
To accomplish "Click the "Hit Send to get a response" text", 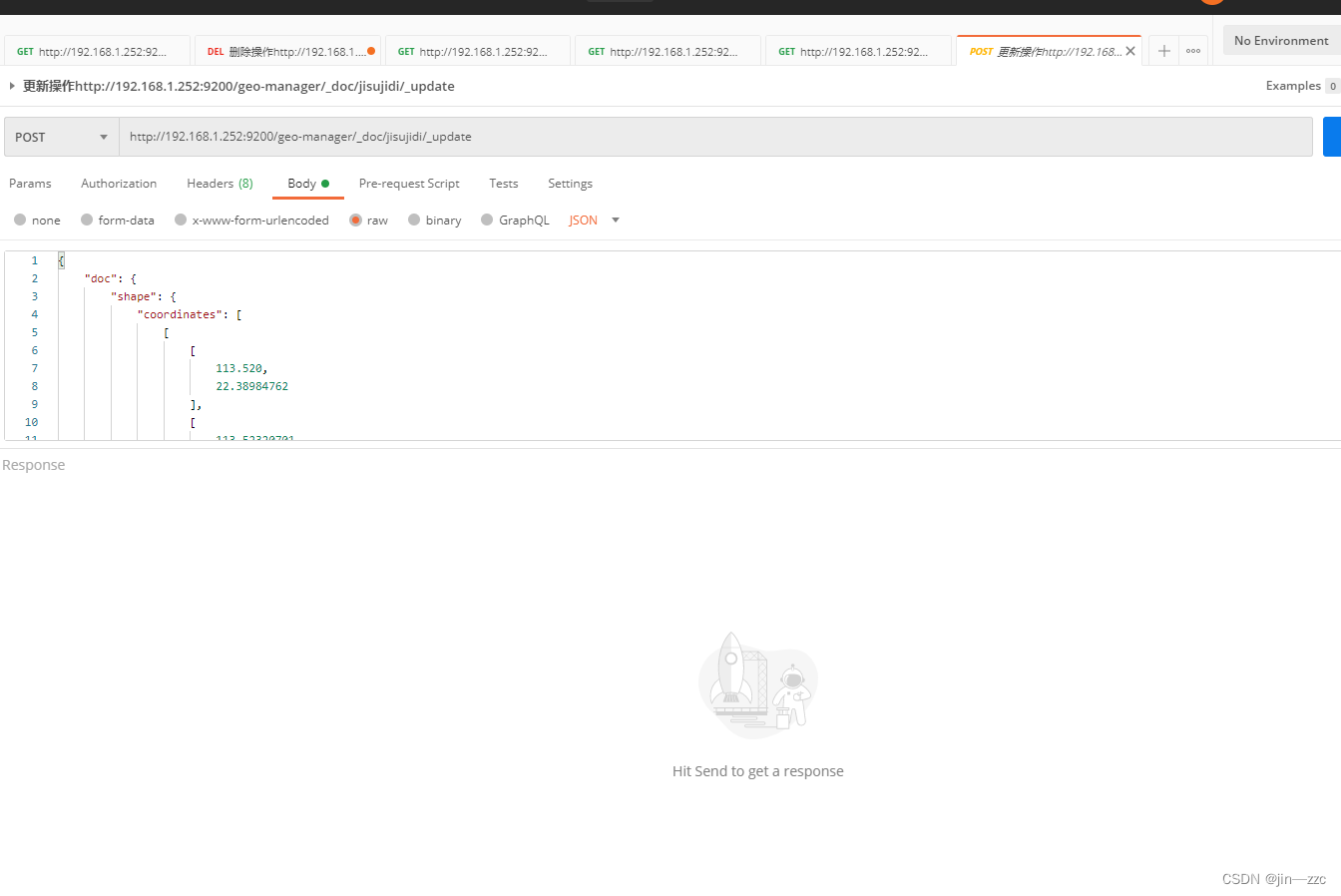I will (x=757, y=771).
